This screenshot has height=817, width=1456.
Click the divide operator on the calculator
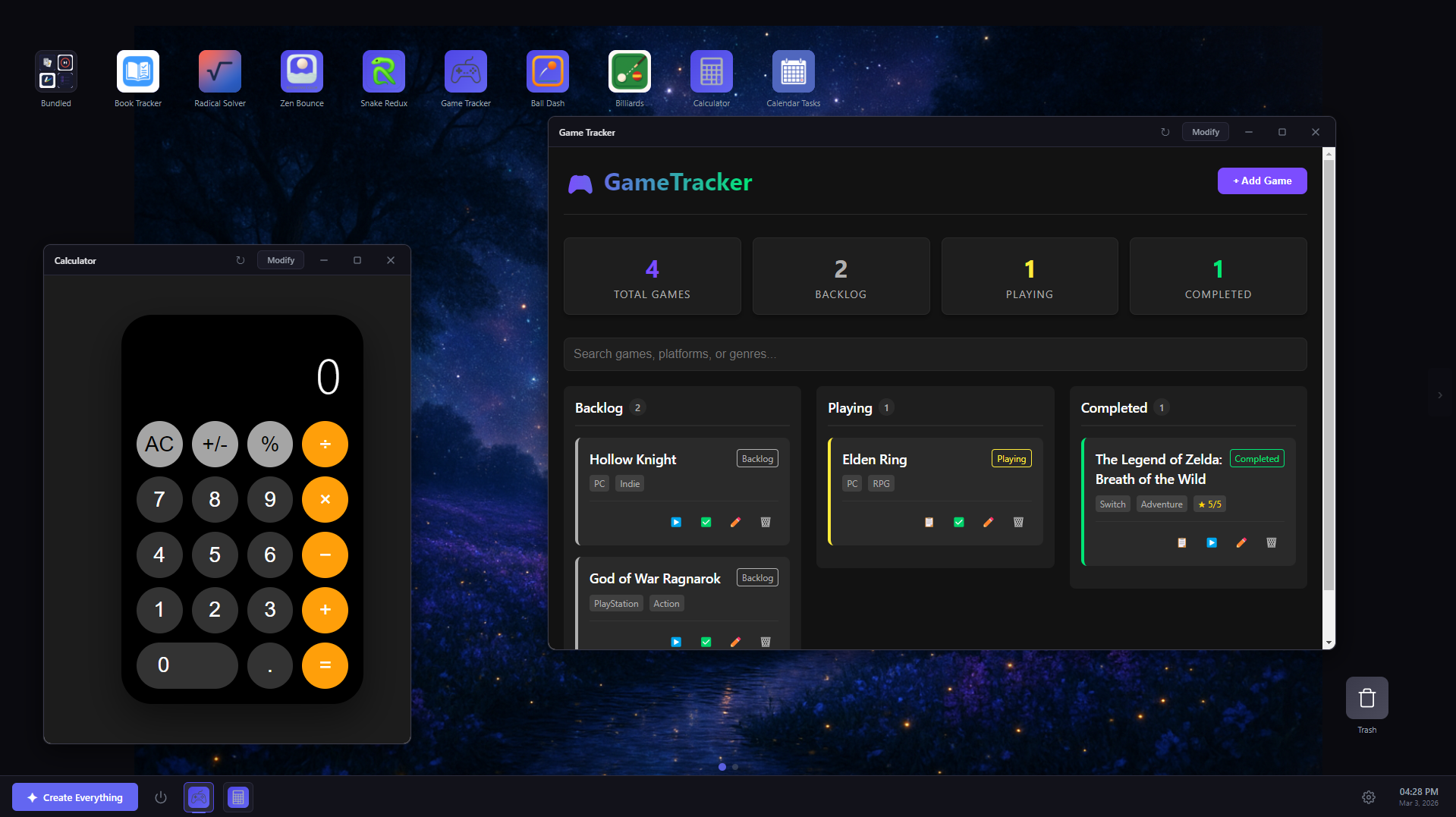point(325,444)
